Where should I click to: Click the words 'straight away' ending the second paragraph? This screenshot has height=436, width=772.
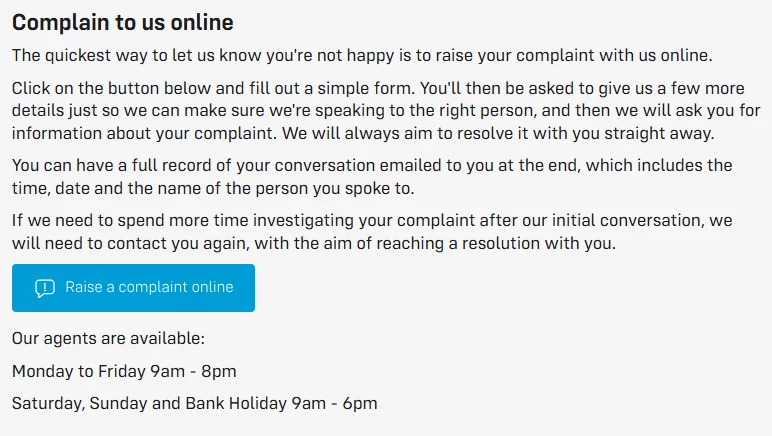(x=659, y=133)
